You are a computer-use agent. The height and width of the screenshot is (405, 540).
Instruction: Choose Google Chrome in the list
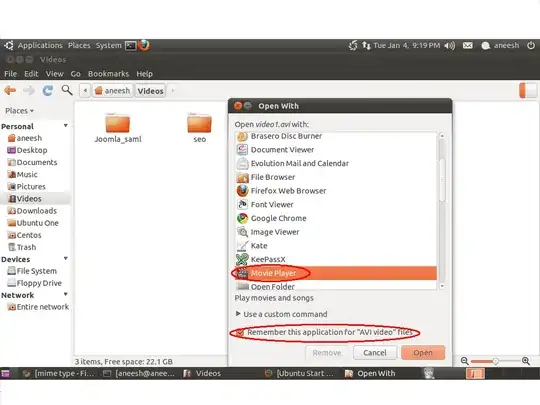point(336,218)
